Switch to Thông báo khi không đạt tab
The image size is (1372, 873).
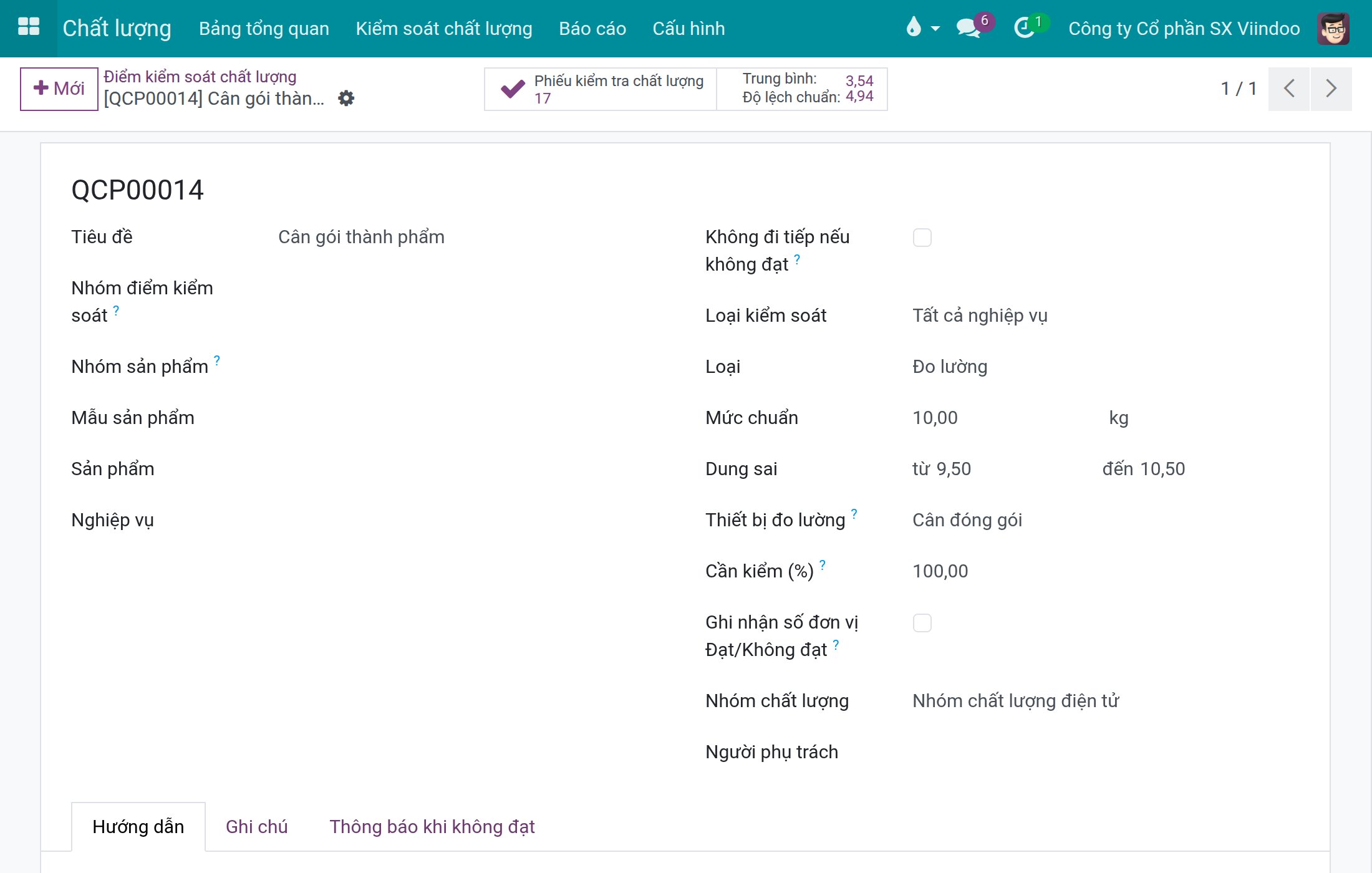(432, 826)
